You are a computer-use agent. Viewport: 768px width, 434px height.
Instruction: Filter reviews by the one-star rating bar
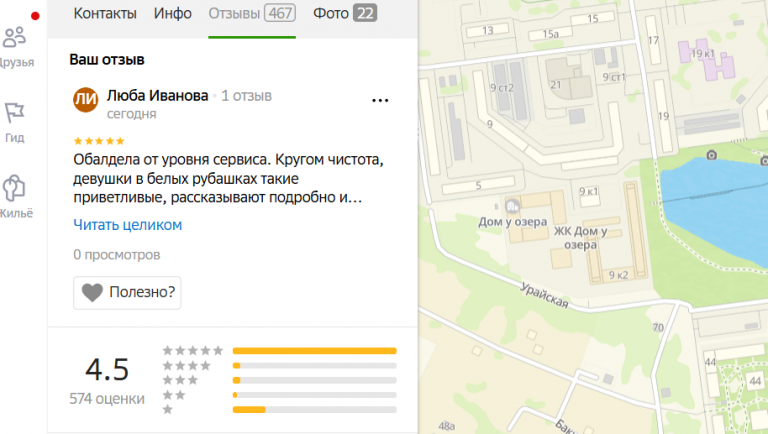(x=314, y=410)
